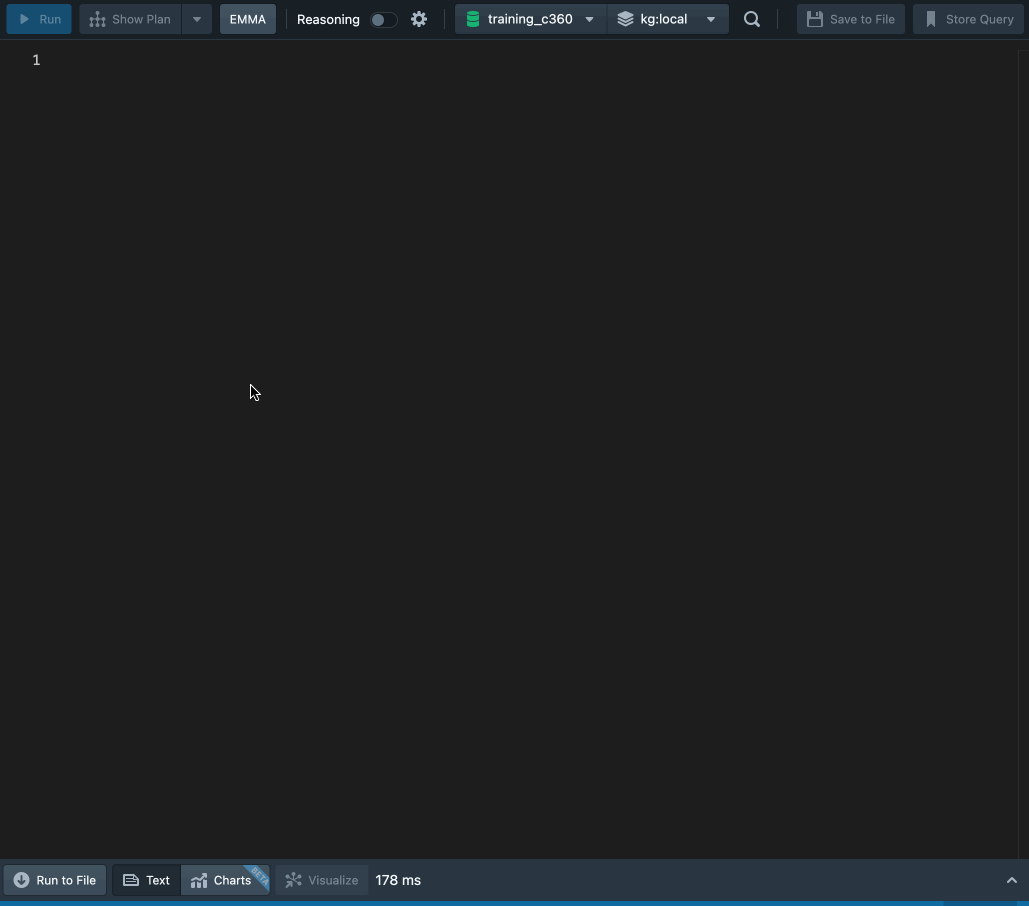Open the Visualize results tab
The width and height of the screenshot is (1029, 906).
[x=322, y=880]
